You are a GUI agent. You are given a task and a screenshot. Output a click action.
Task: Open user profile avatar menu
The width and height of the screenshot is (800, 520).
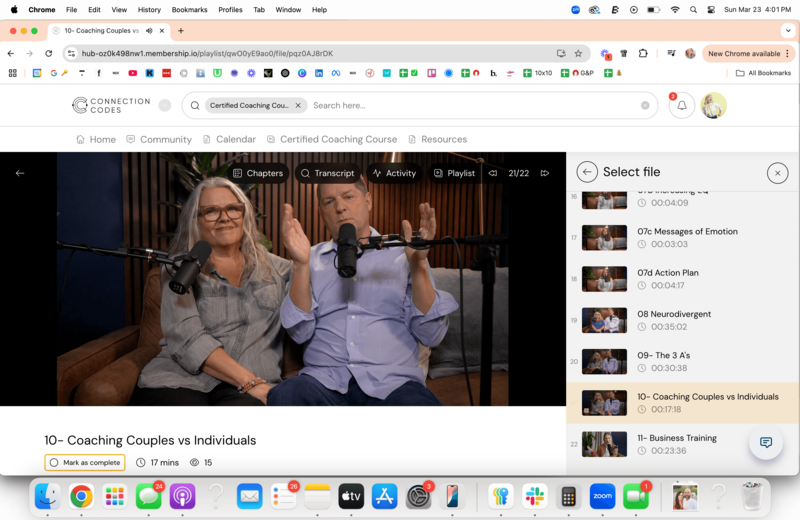point(713,106)
